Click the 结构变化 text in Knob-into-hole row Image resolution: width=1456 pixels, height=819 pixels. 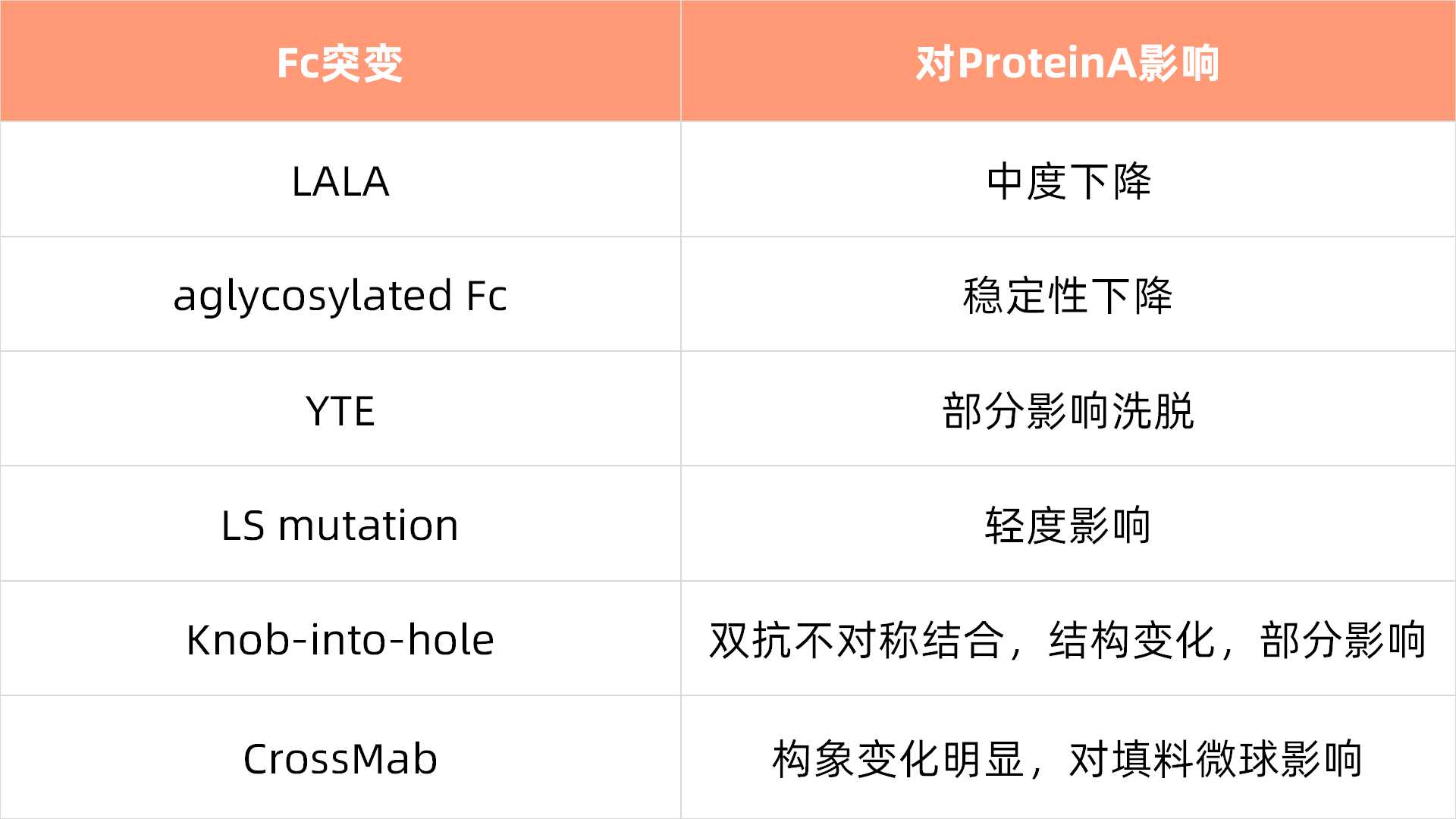click(1133, 640)
